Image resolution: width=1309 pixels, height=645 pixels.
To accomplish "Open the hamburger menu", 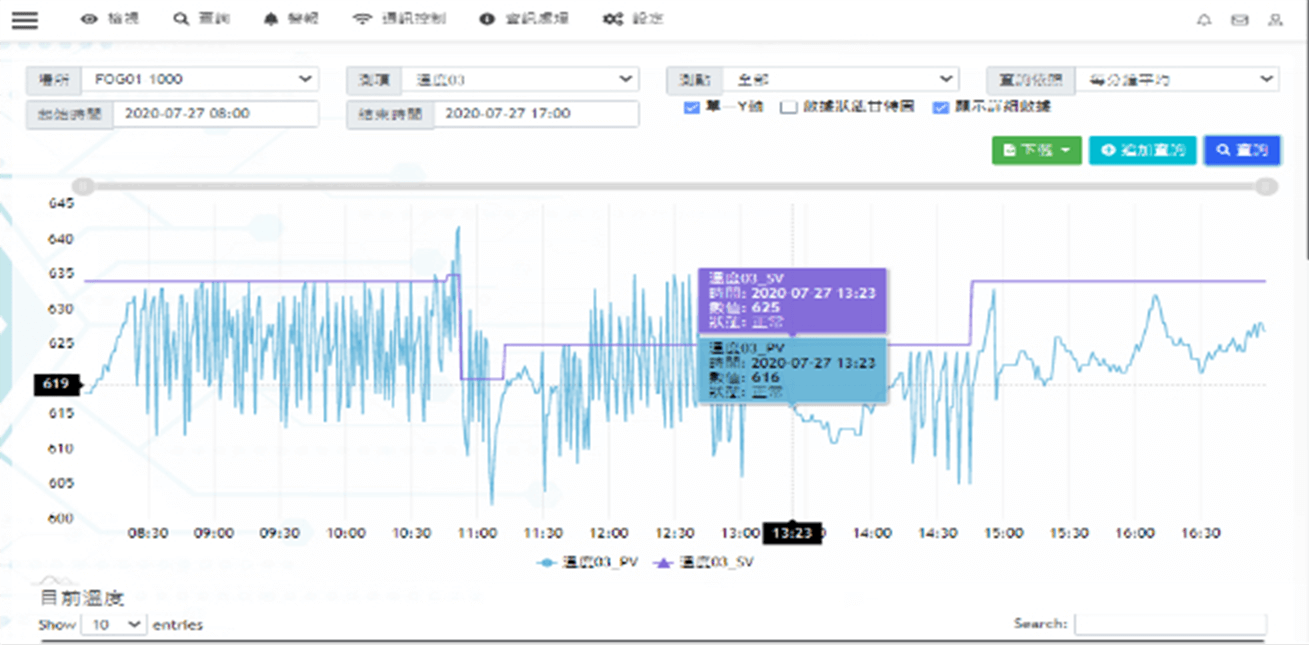I will pyautogui.click(x=24, y=20).
